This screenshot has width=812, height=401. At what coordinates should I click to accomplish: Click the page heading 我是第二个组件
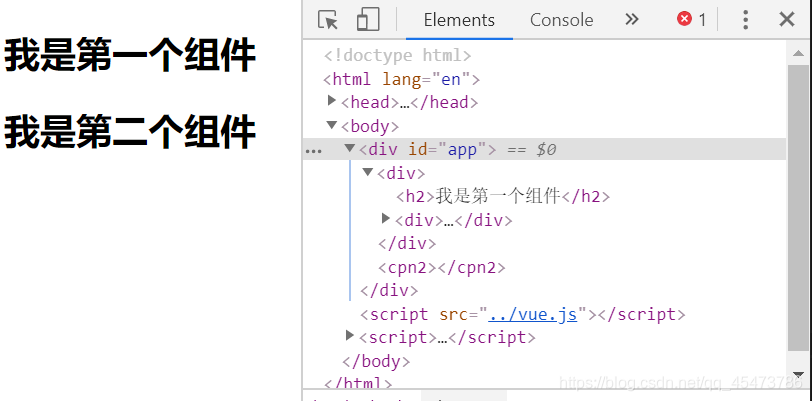click(130, 132)
